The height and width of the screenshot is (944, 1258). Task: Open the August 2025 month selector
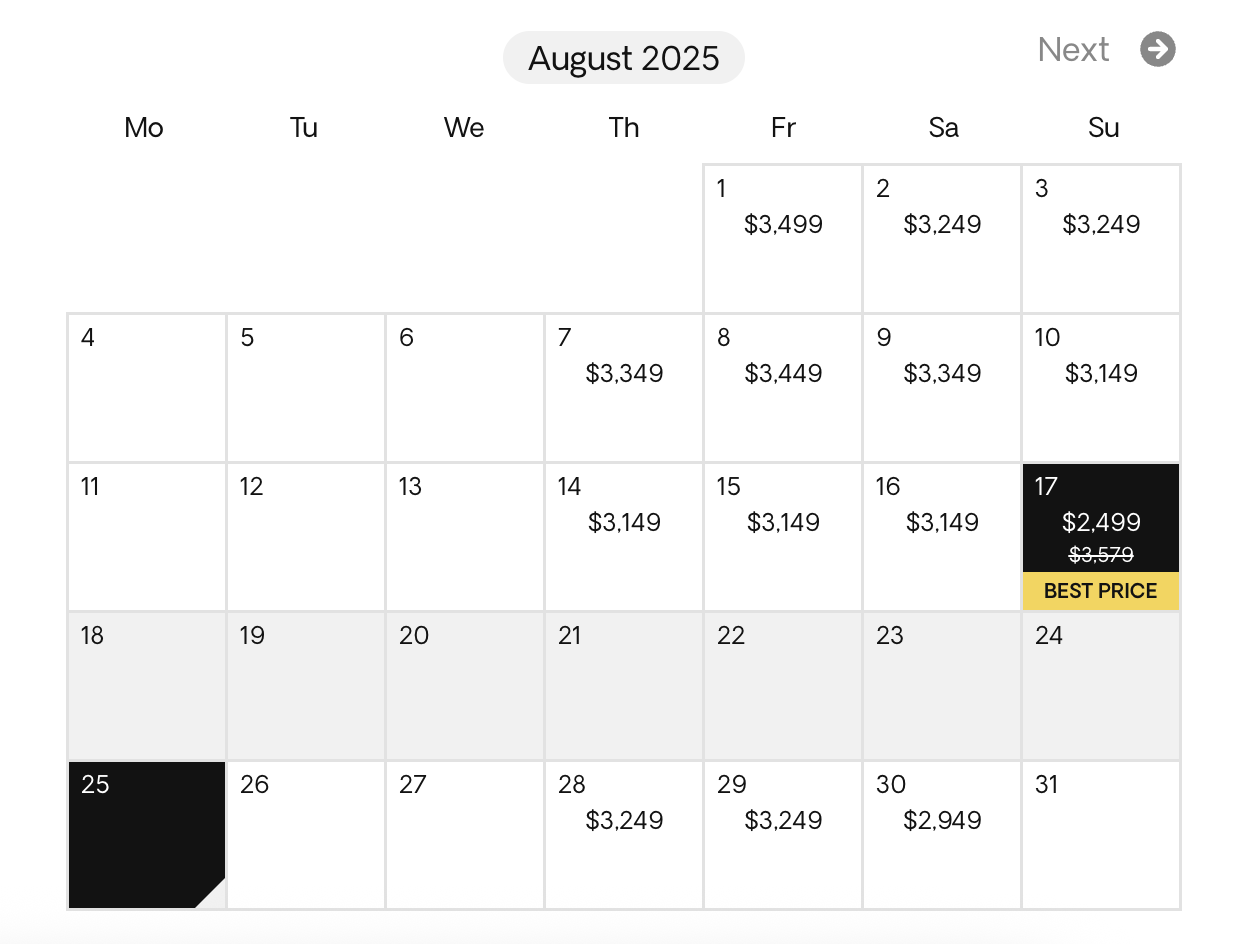point(624,57)
